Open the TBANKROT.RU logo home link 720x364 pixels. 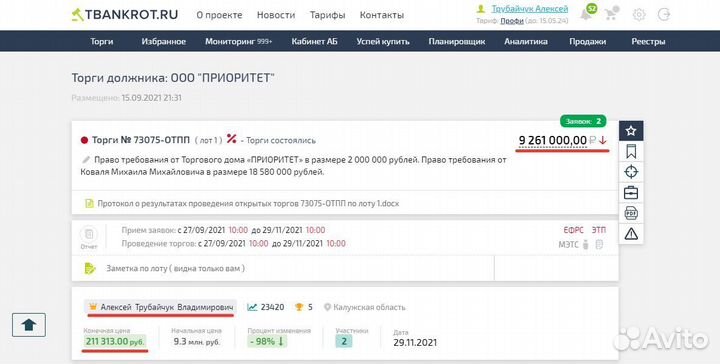pos(125,15)
